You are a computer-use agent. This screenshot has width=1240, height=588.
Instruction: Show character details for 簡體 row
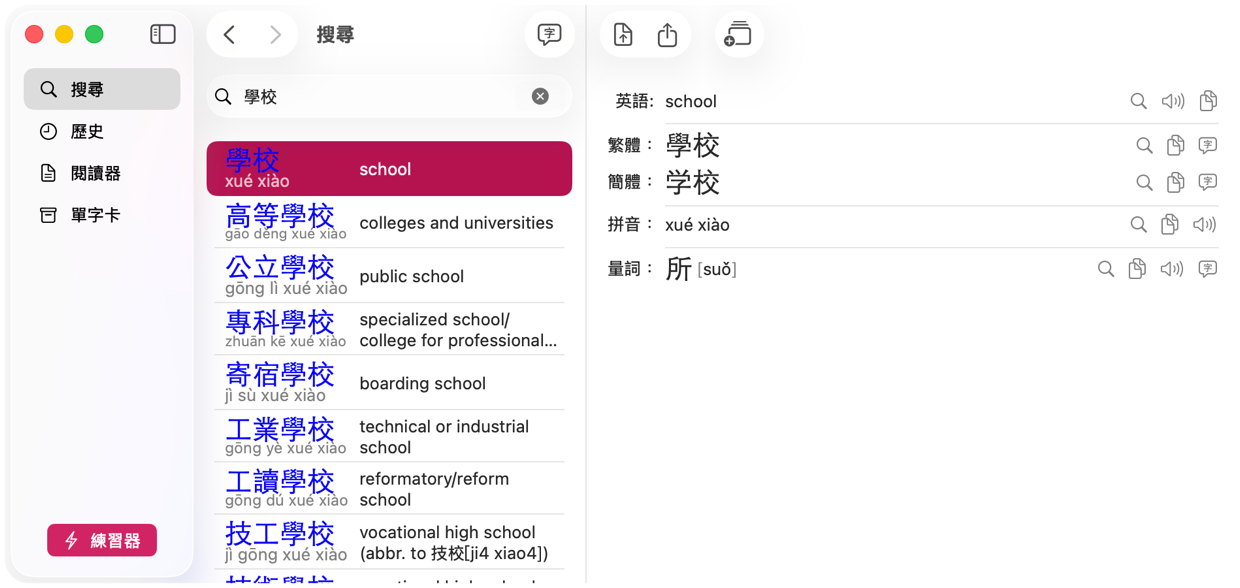[x=1208, y=183]
